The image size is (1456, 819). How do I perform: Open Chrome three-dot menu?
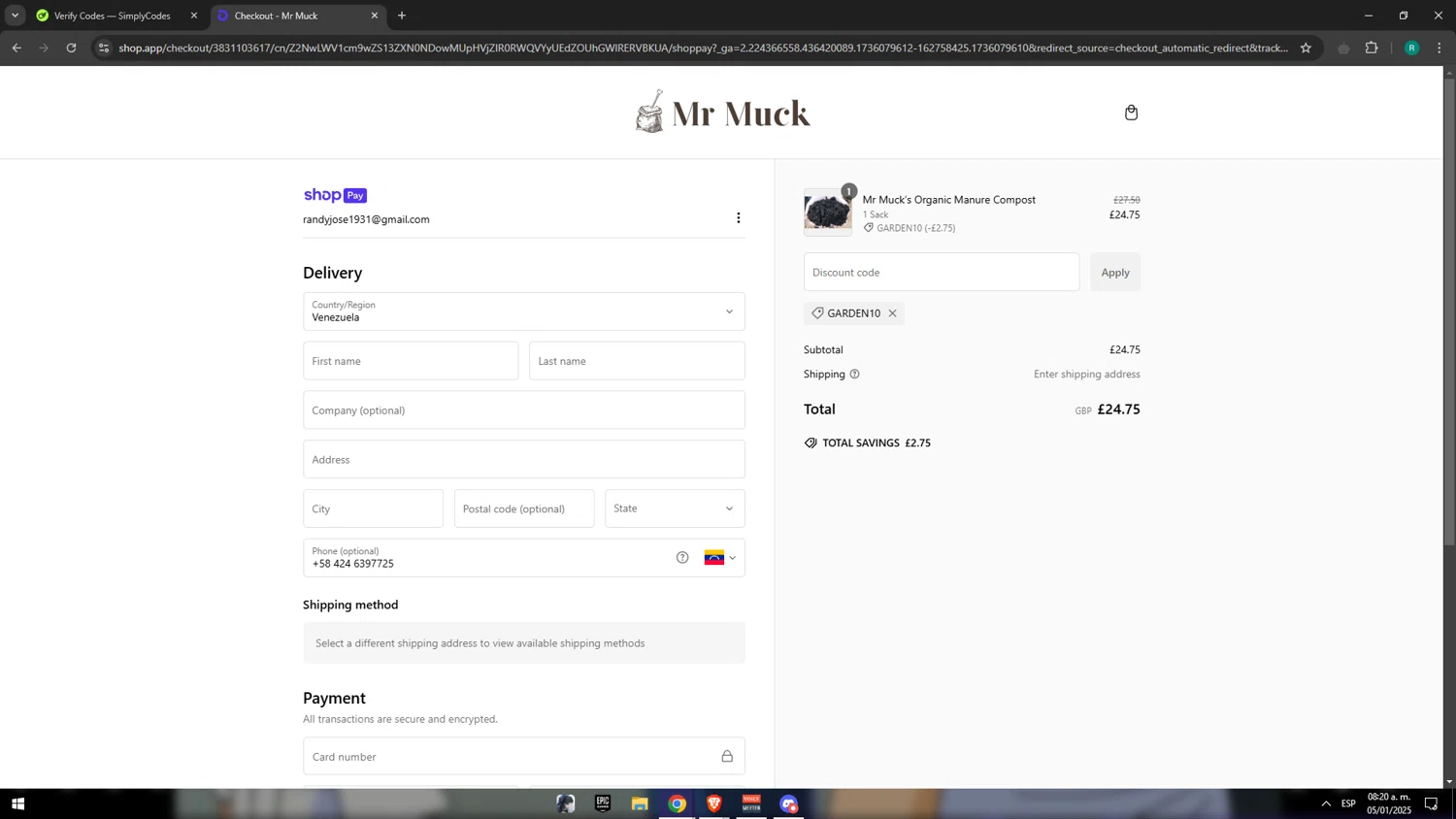coord(1439,48)
